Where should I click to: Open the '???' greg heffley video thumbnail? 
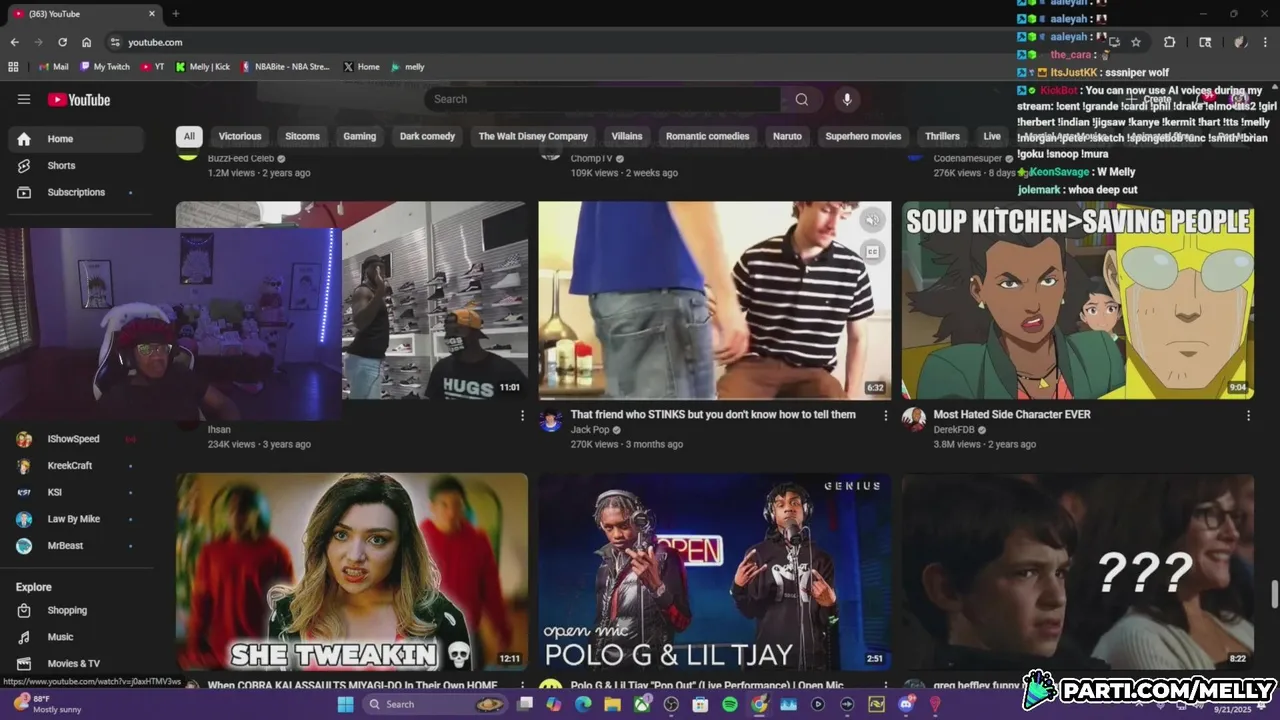tap(1078, 571)
